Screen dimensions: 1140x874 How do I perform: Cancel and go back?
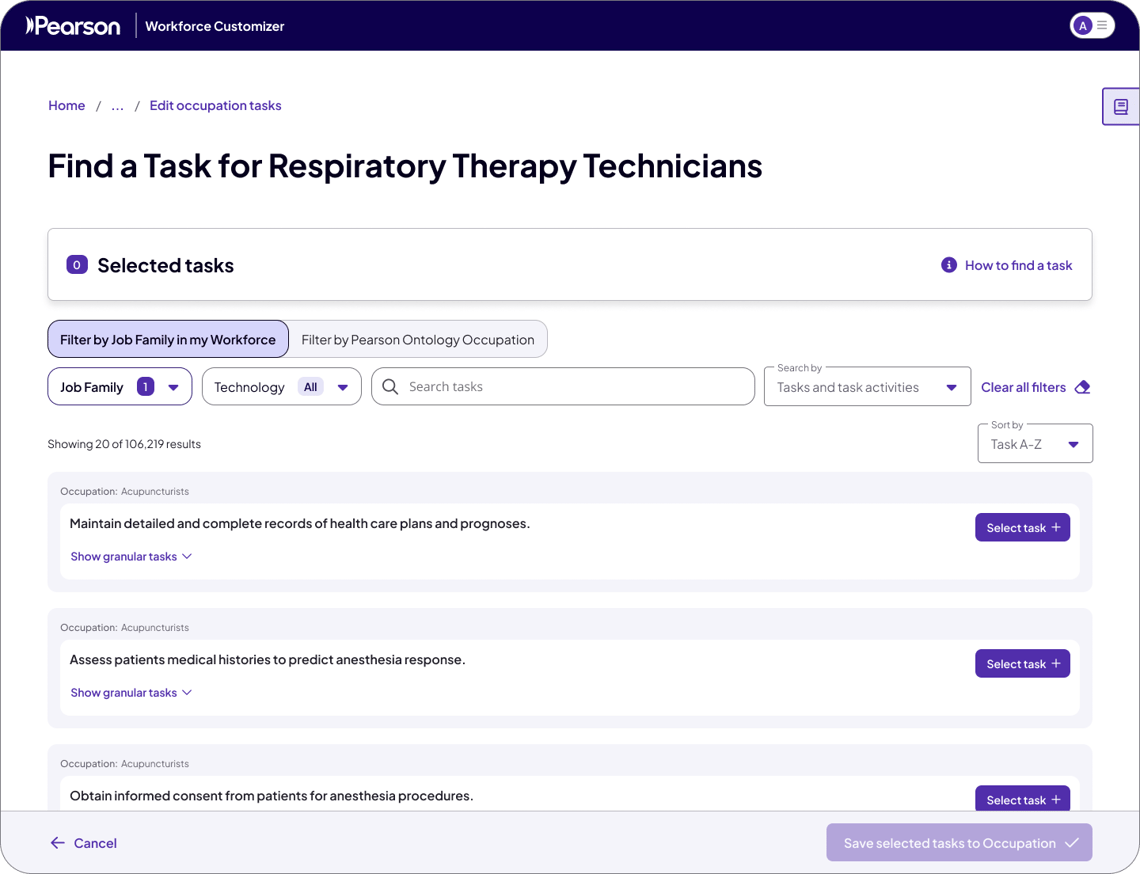pos(84,843)
